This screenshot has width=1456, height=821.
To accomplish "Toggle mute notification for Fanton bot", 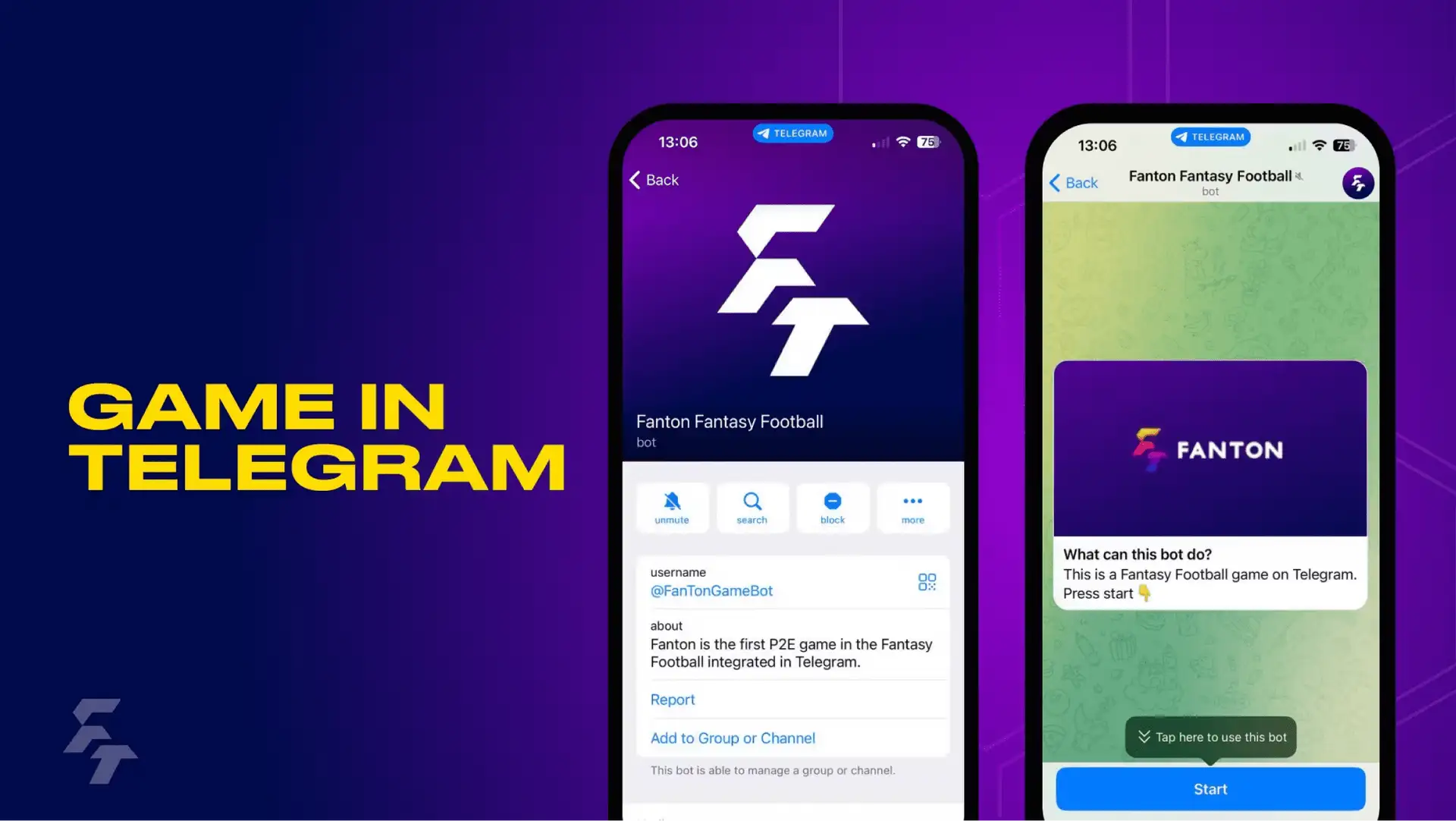I will (672, 506).
